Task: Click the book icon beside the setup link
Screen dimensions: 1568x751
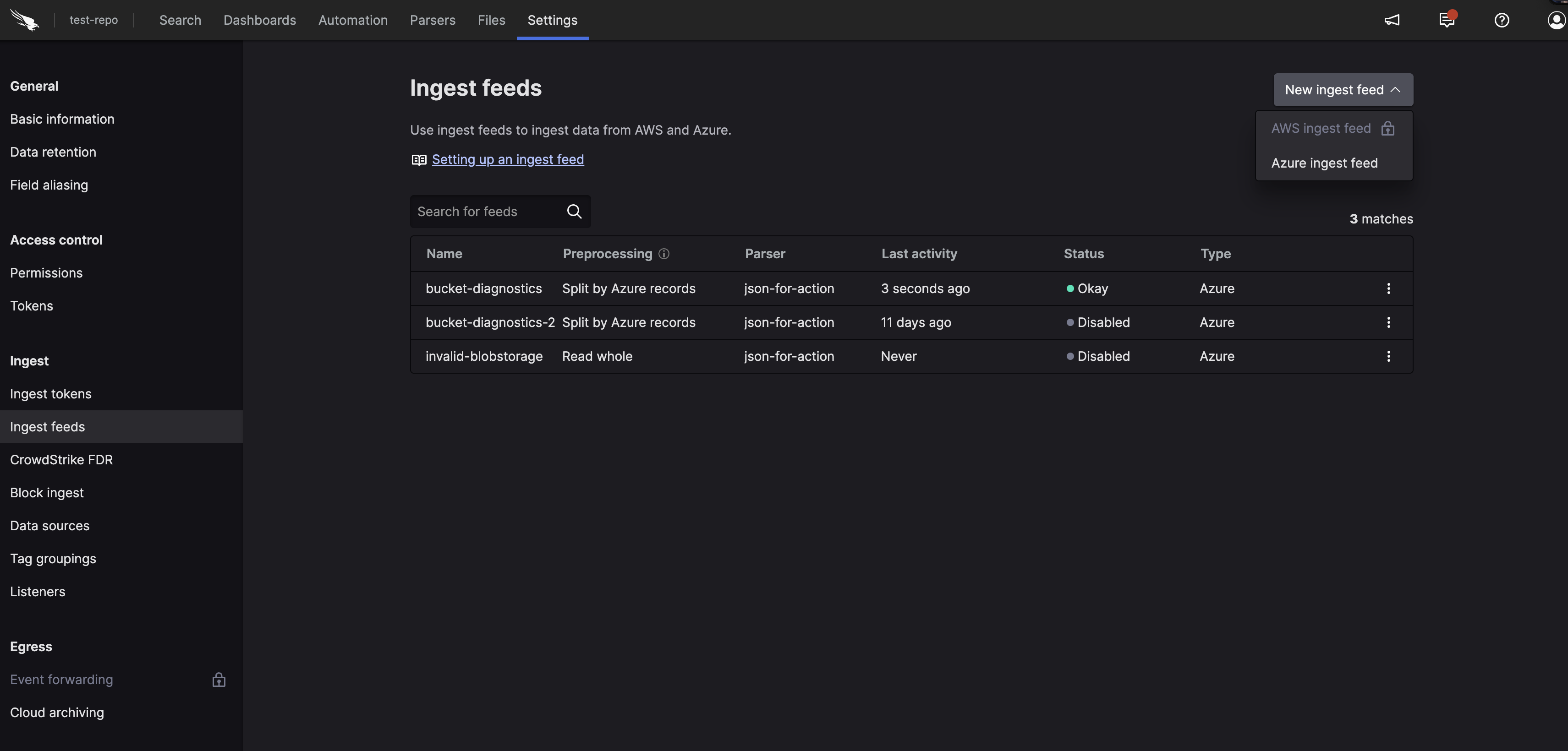Action: point(418,159)
